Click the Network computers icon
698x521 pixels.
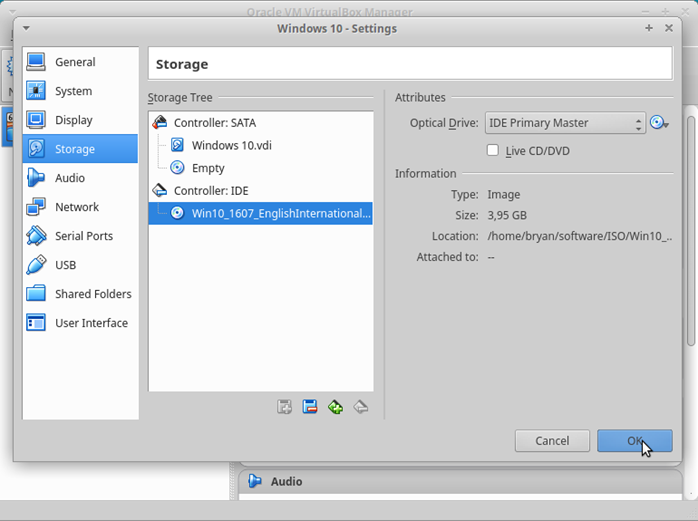(36, 207)
